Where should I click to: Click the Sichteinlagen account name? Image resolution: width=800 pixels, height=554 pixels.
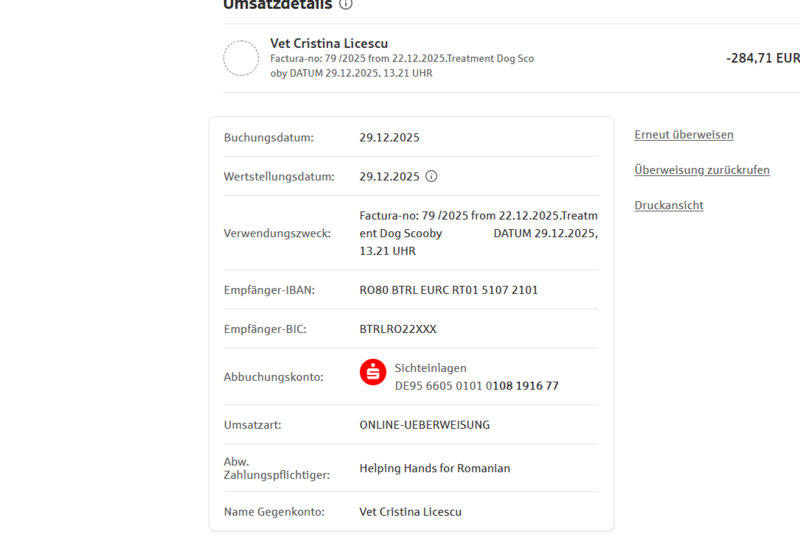coord(430,368)
